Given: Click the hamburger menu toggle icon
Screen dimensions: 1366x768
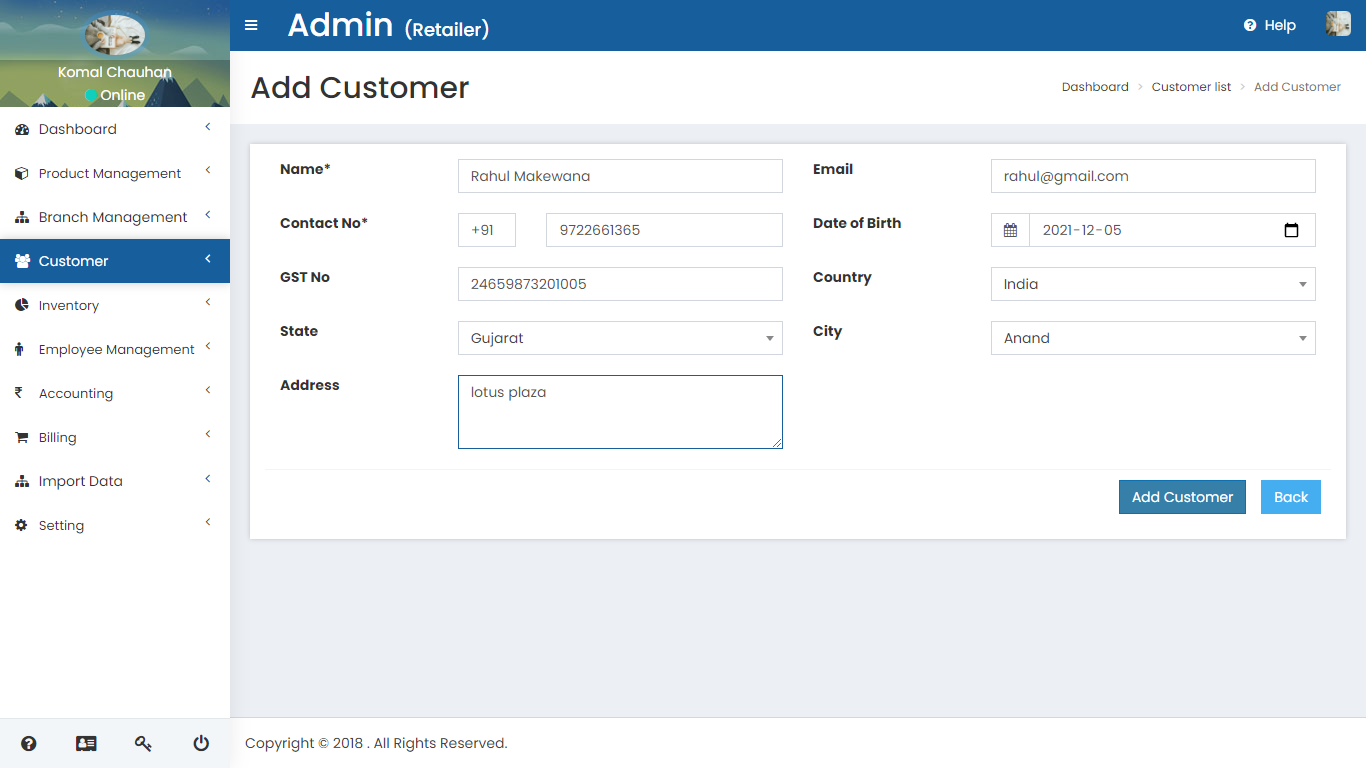Looking at the screenshot, I should pos(251,25).
